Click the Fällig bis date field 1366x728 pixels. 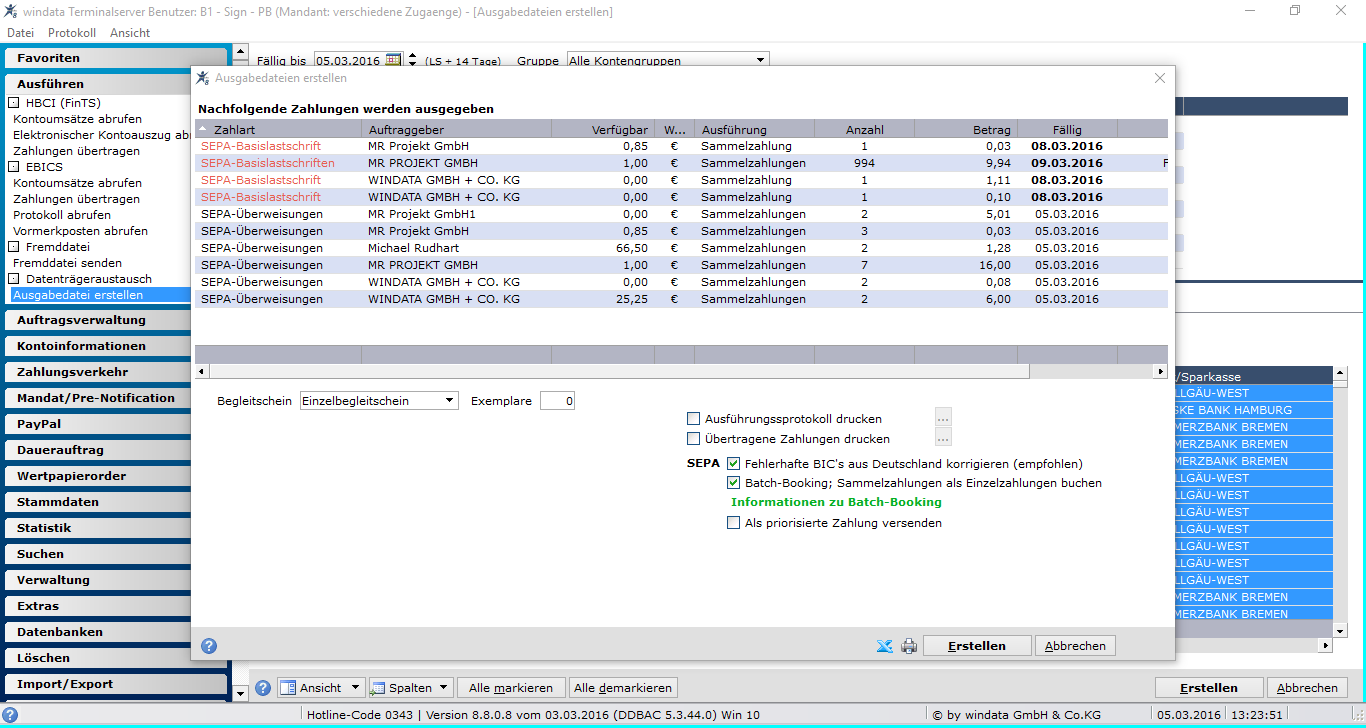coord(350,60)
